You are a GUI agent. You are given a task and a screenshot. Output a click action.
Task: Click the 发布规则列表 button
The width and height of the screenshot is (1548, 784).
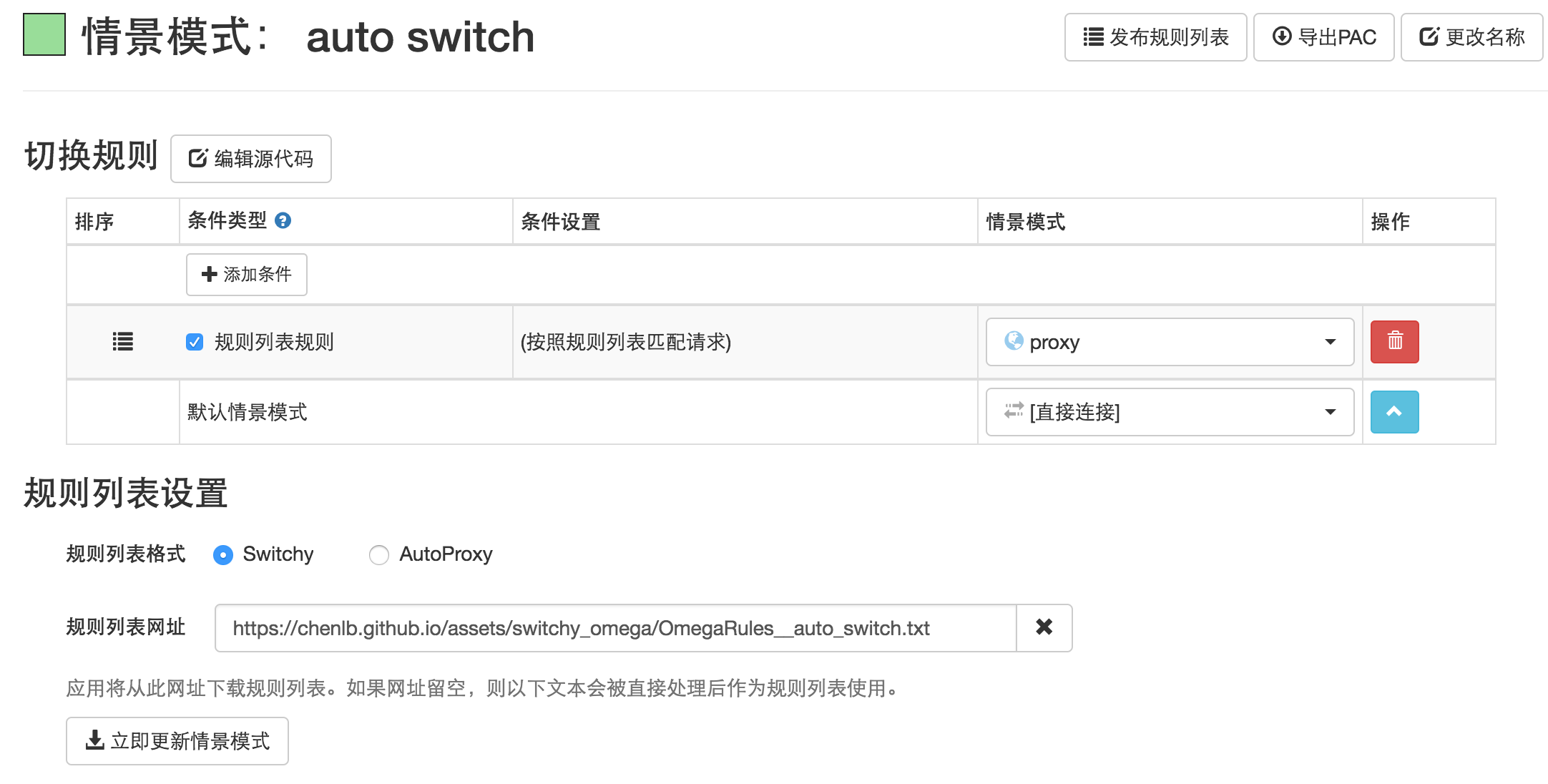tap(1155, 37)
